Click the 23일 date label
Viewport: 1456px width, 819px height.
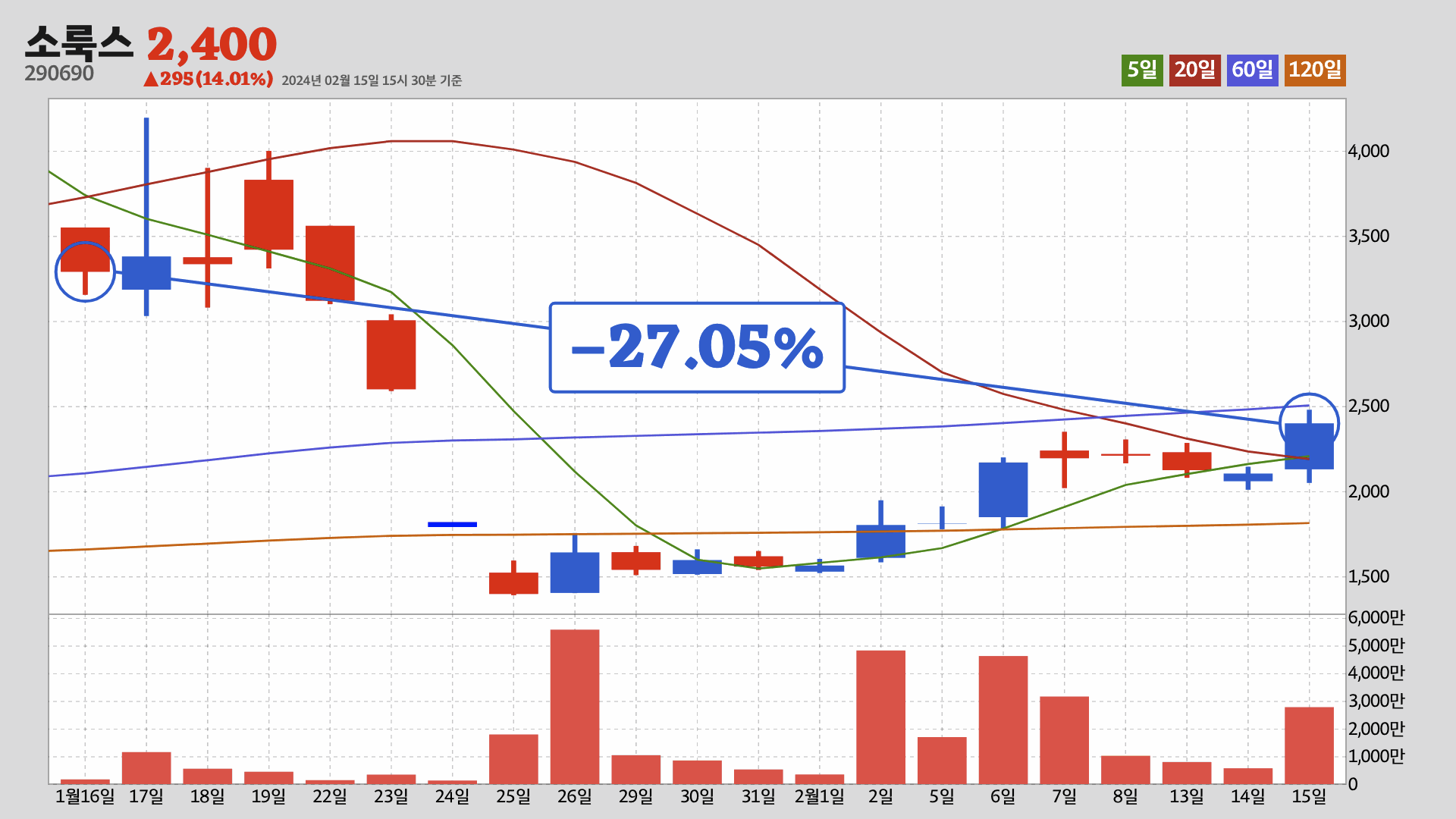pyautogui.click(x=391, y=797)
